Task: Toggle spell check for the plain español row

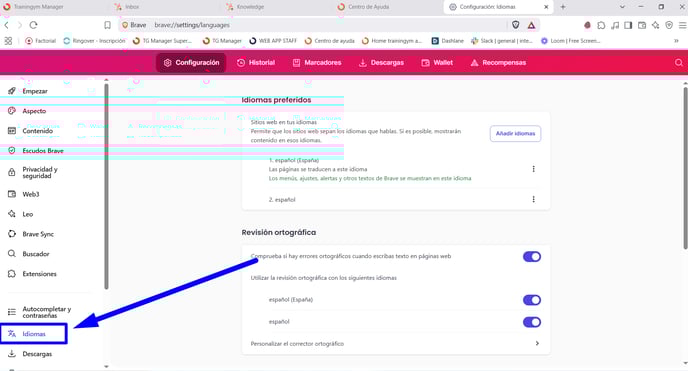Action: tap(532, 322)
